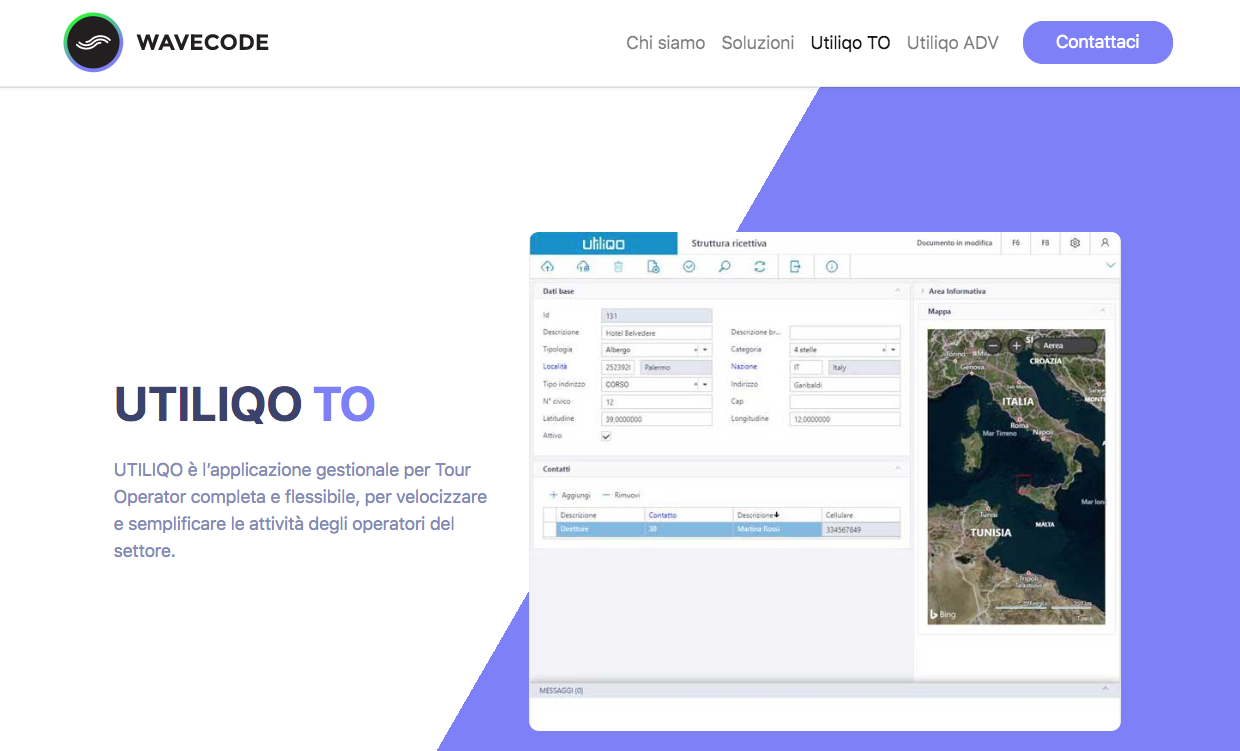Open the settings gear in Utiliqo header
Viewport: 1240px width, 751px height.
(x=1075, y=243)
